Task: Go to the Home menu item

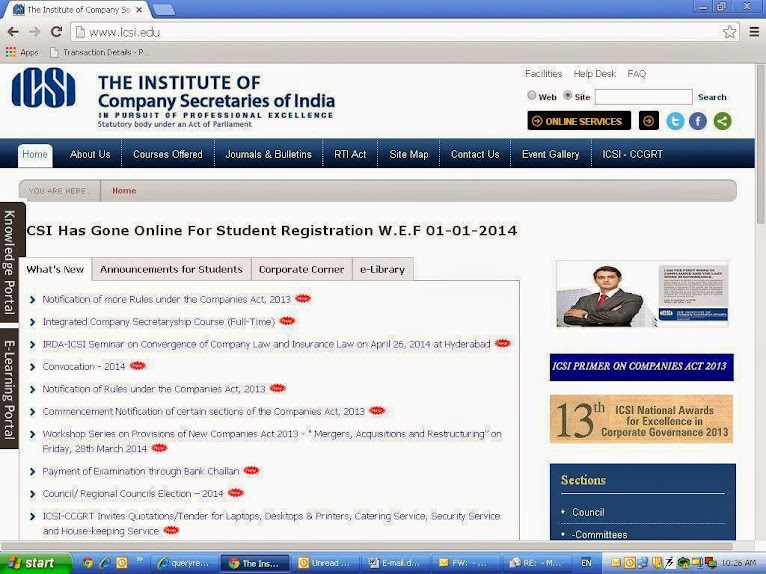Action: [x=35, y=155]
